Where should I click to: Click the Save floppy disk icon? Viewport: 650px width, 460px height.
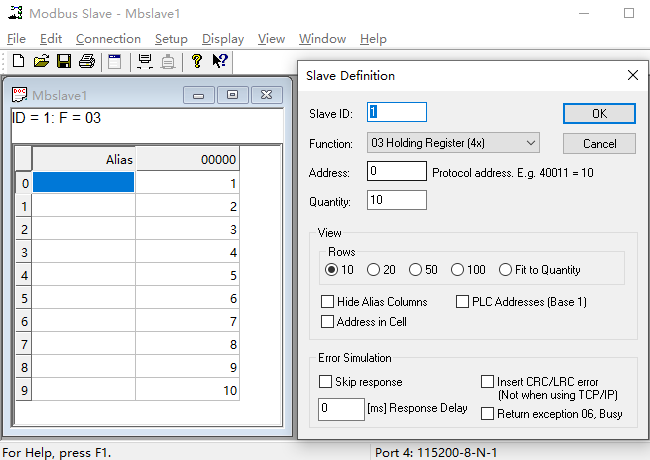click(x=64, y=61)
